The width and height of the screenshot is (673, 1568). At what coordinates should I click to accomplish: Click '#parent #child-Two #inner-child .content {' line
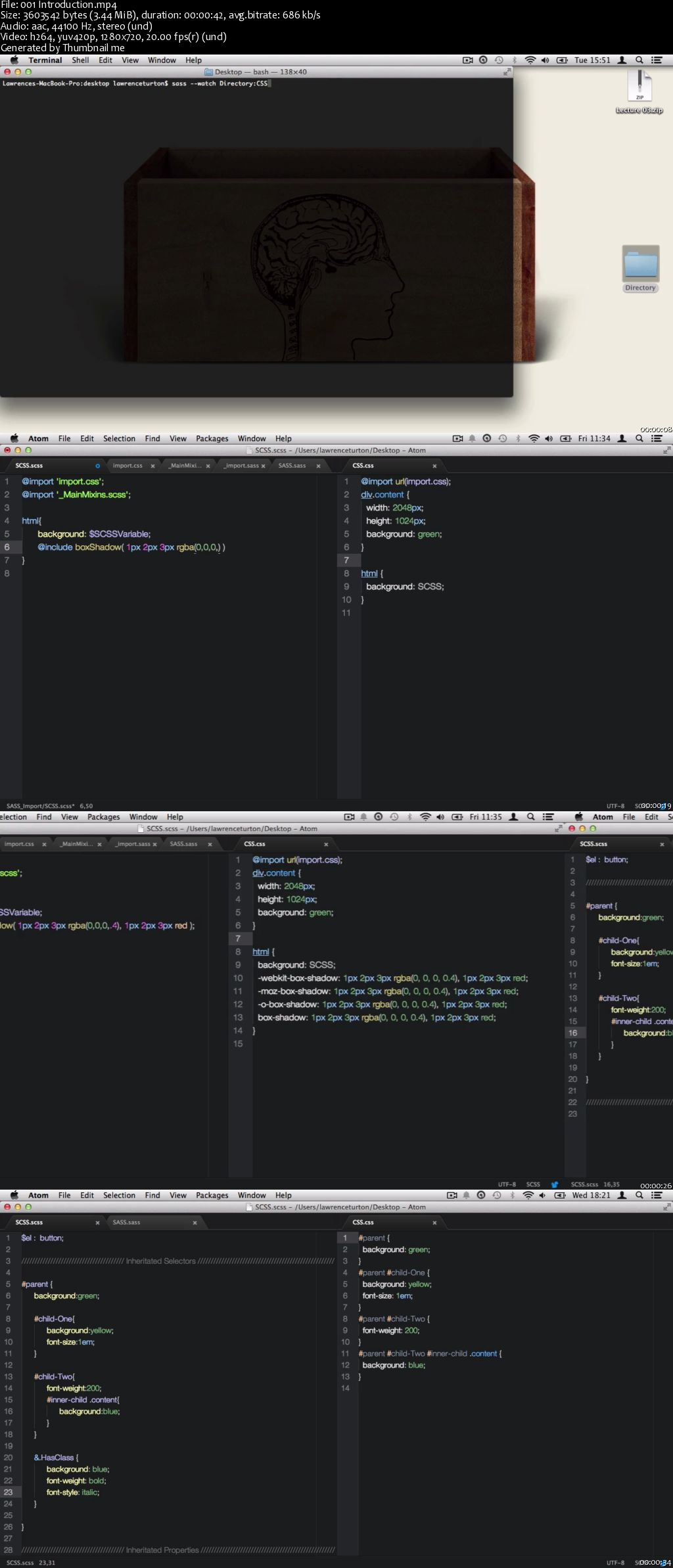click(430, 1353)
